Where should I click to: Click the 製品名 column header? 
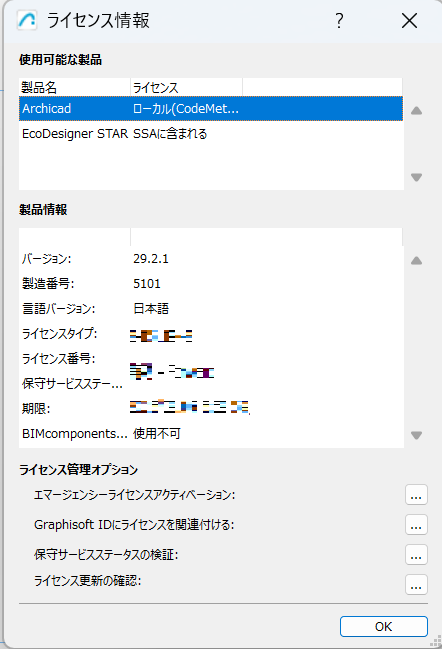pyautogui.click(x=74, y=87)
